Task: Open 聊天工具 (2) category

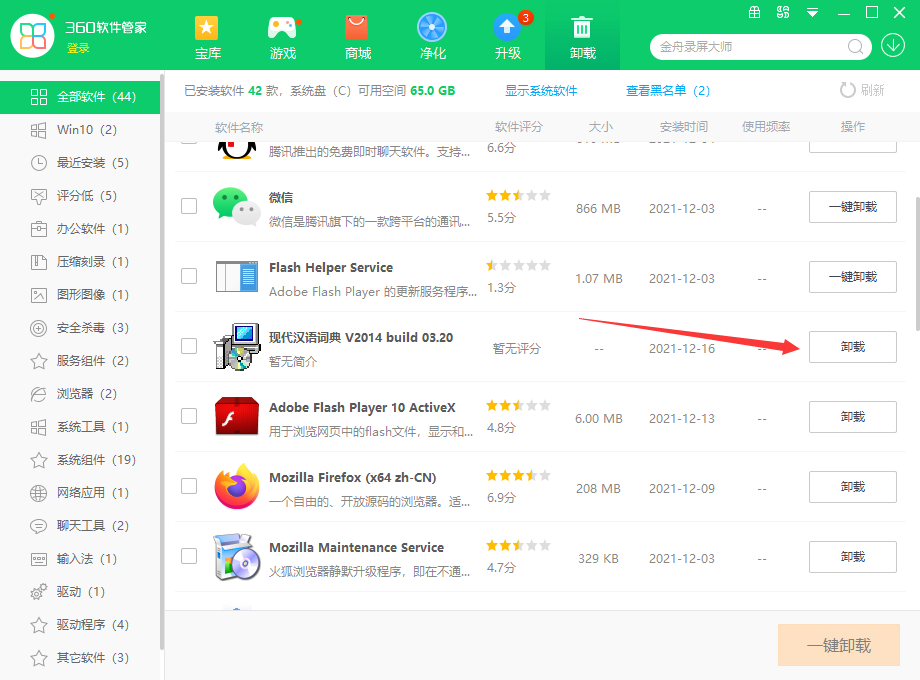Action: 80,526
